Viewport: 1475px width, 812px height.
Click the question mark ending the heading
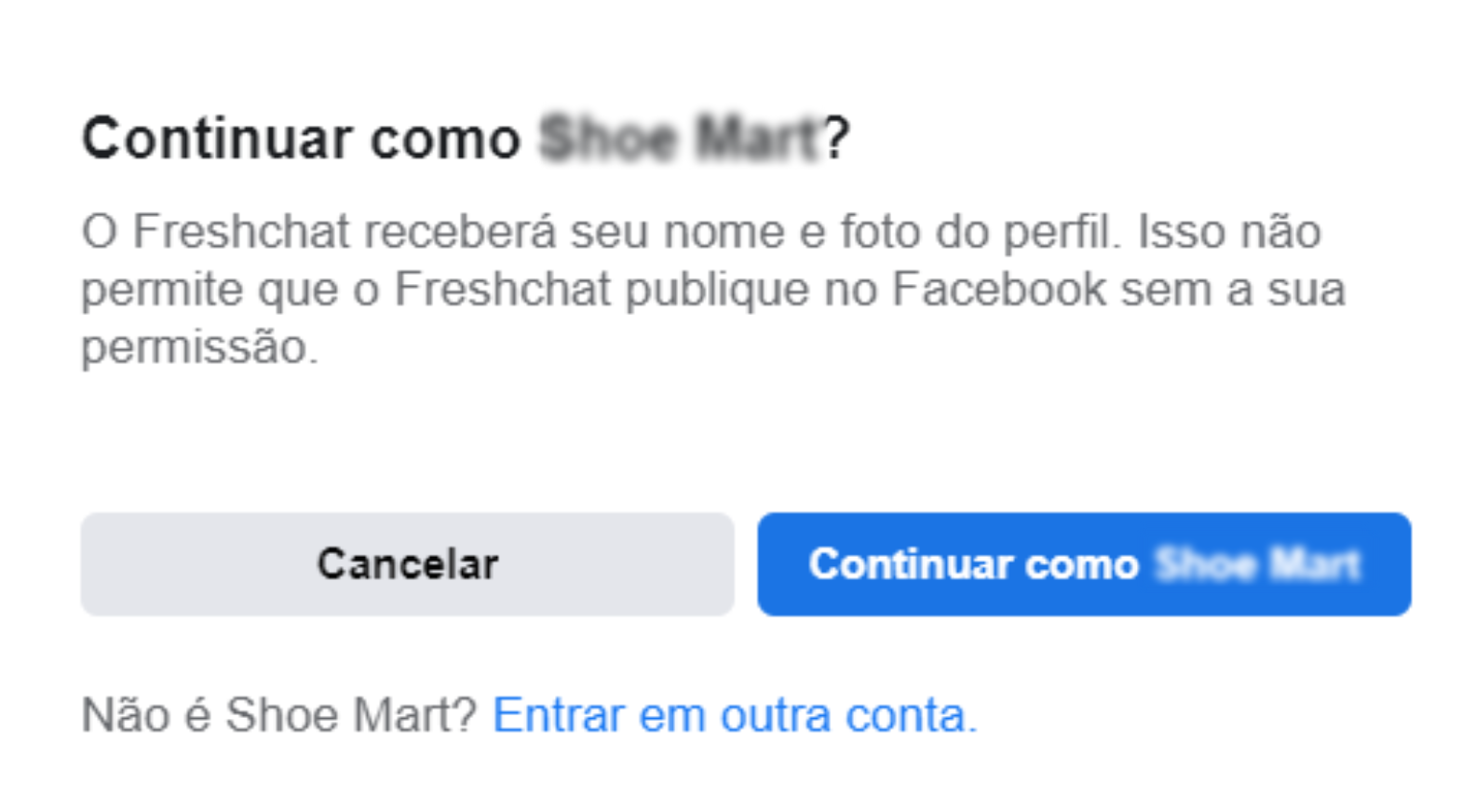(x=836, y=139)
